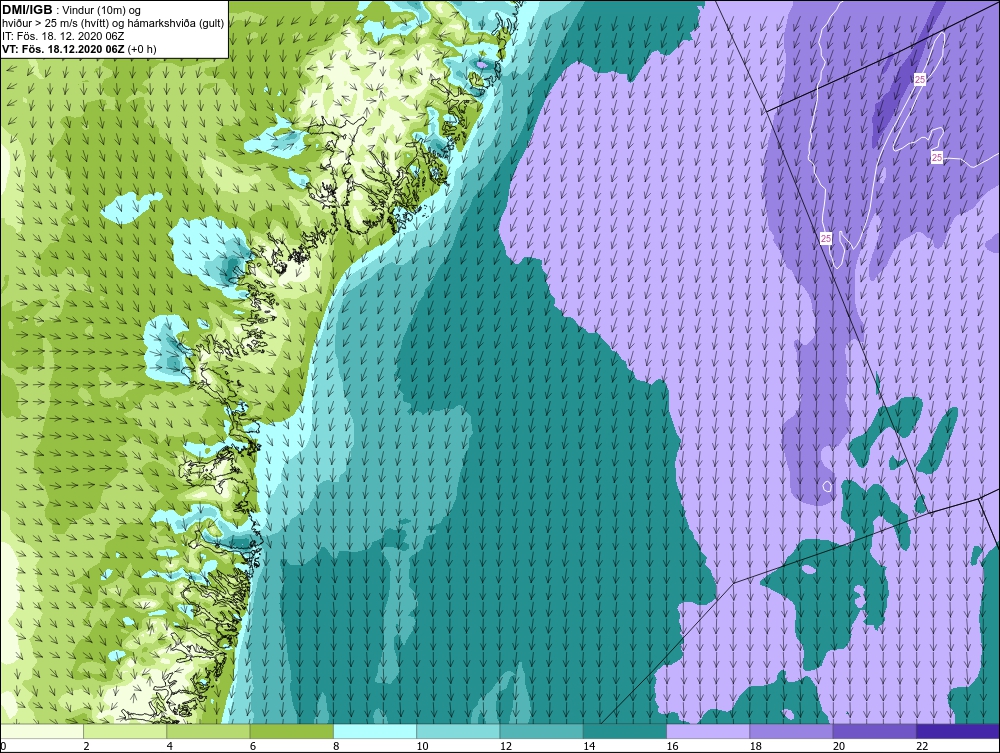The height and width of the screenshot is (753, 1000).
Task: Click the rightmost "25" gust contour label
Action: pos(937,157)
